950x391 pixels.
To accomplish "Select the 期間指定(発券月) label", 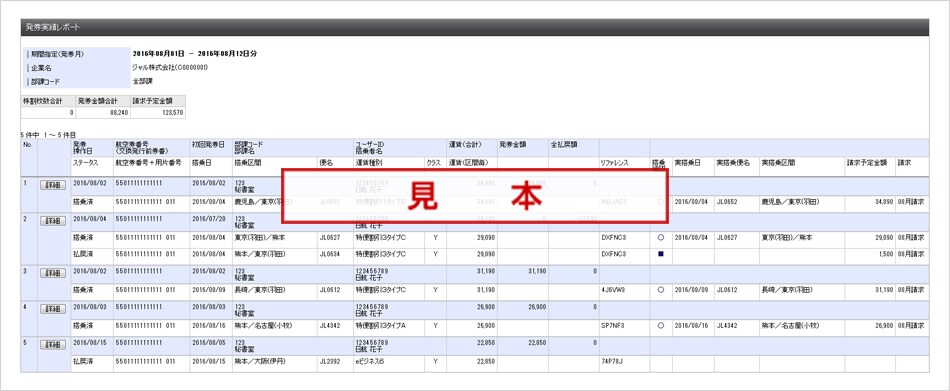I will [x=58, y=54].
